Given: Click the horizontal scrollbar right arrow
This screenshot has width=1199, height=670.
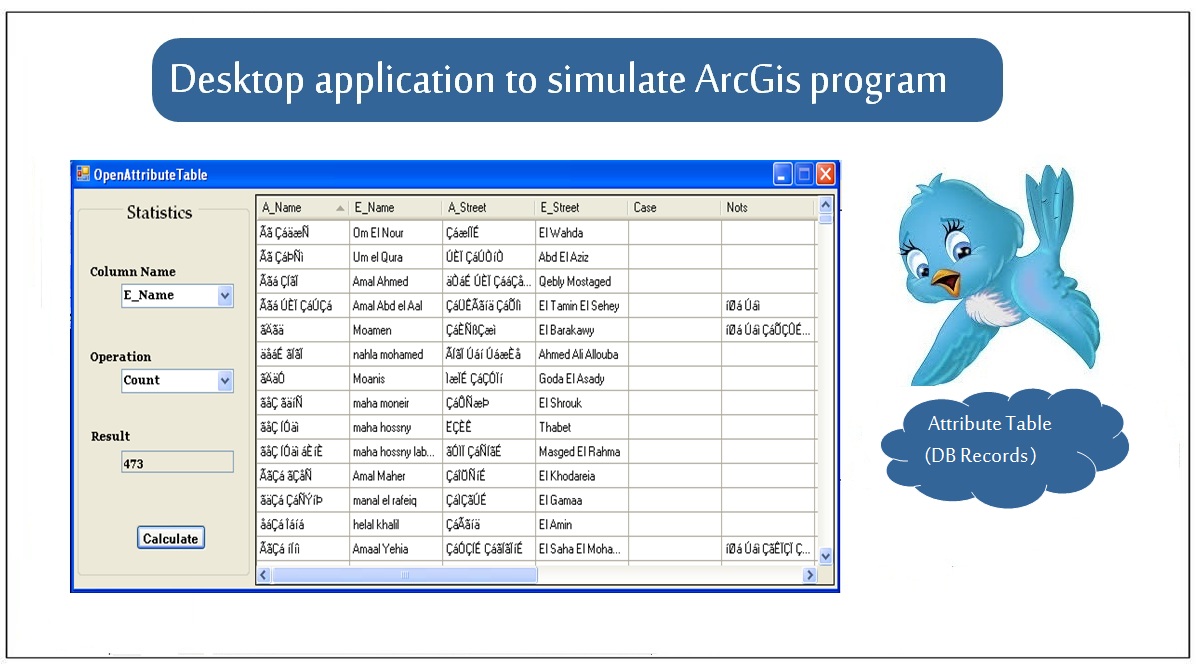Looking at the screenshot, I should (x=809, y=575).
